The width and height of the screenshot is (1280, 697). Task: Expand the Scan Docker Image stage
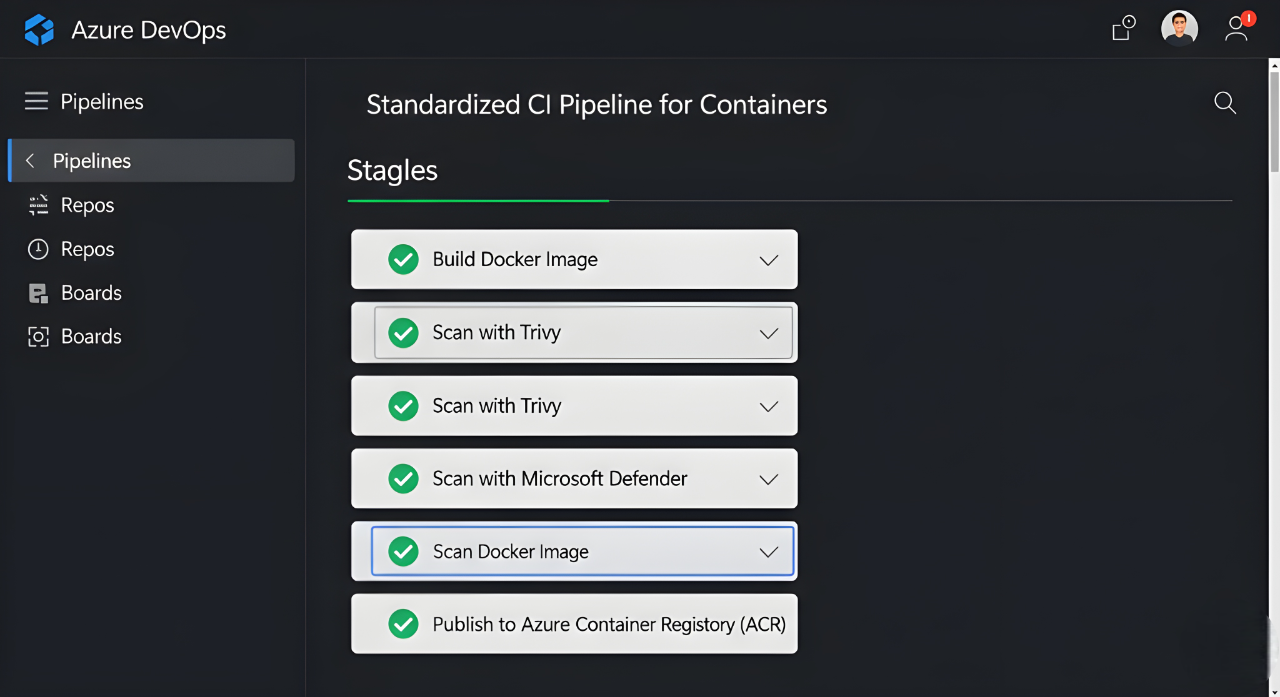[769, 551]
